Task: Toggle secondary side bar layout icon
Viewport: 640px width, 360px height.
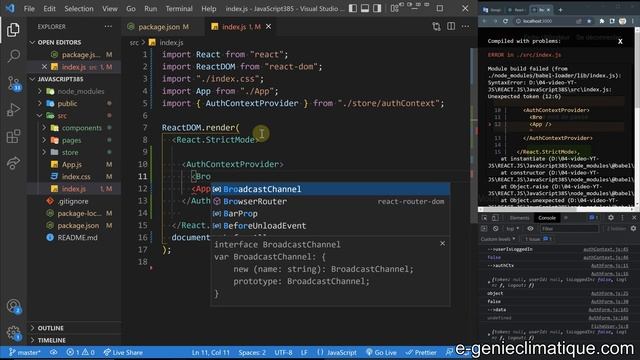Action: tap(377, 8)
